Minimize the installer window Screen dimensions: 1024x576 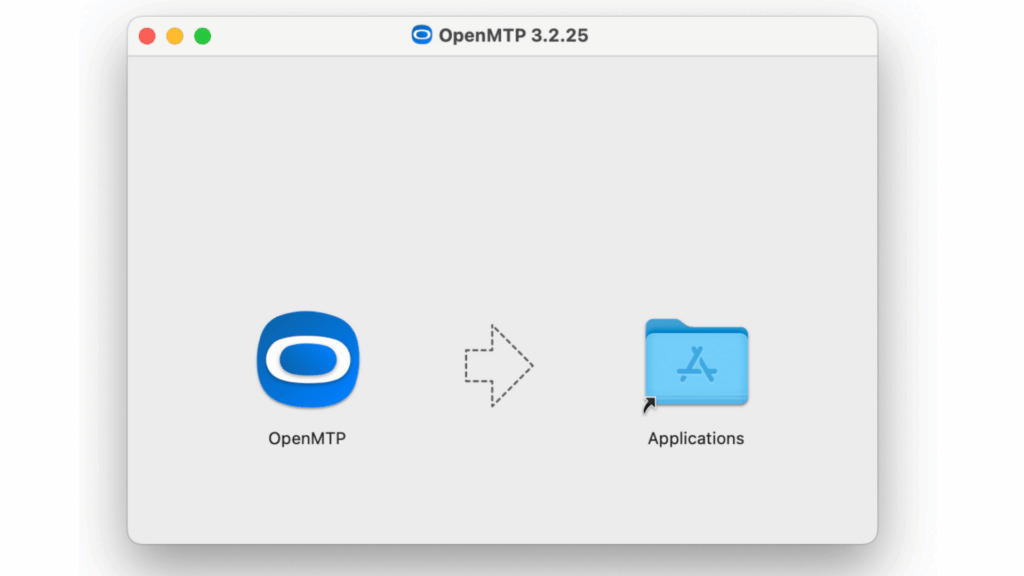(173, 34)
